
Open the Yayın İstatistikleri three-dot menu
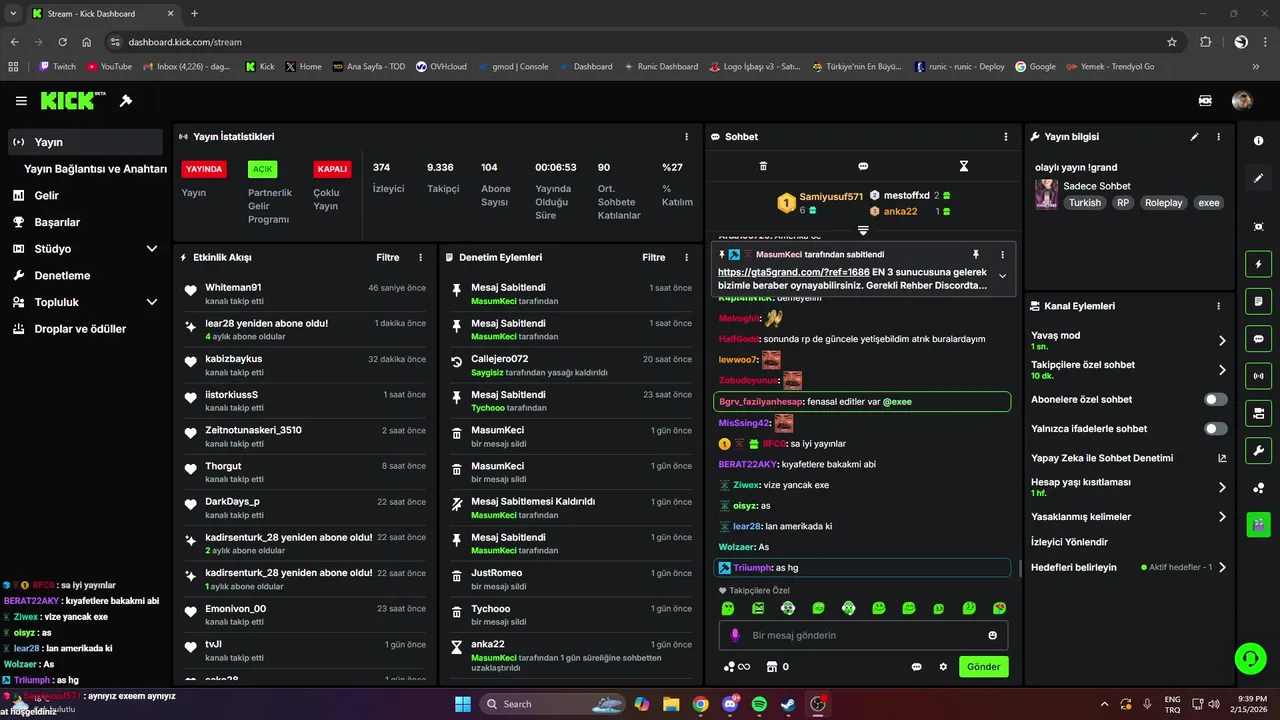(686, 137)
